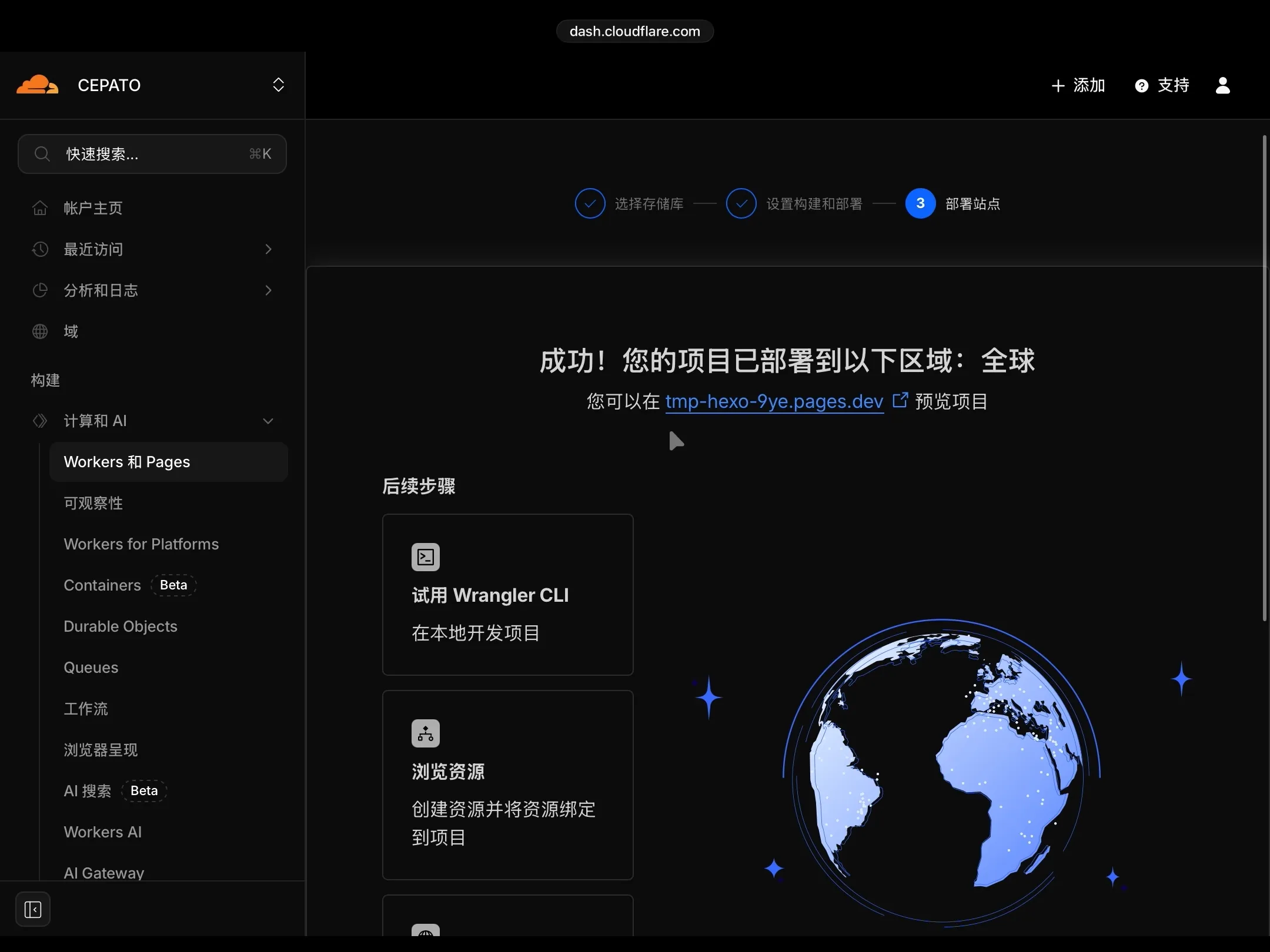The width and height of the screenshot is (1270, 952).
Task: Open external link icon next to pages.dev
Action: pos(900,400)
